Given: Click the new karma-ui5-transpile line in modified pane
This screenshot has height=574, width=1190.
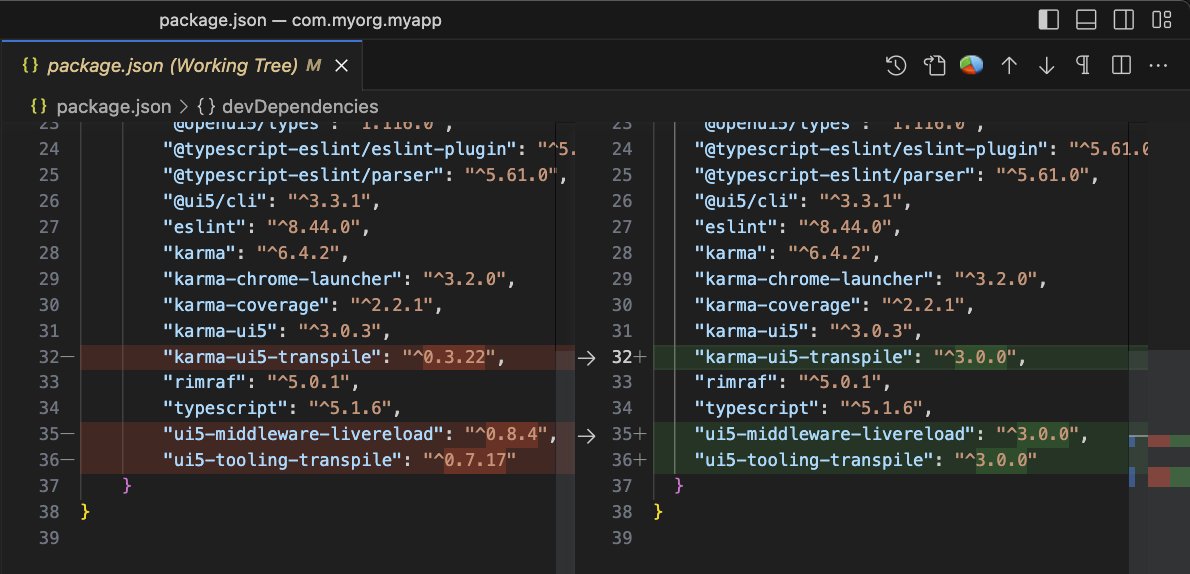Looking at the screenshot, I should point(900,357).
